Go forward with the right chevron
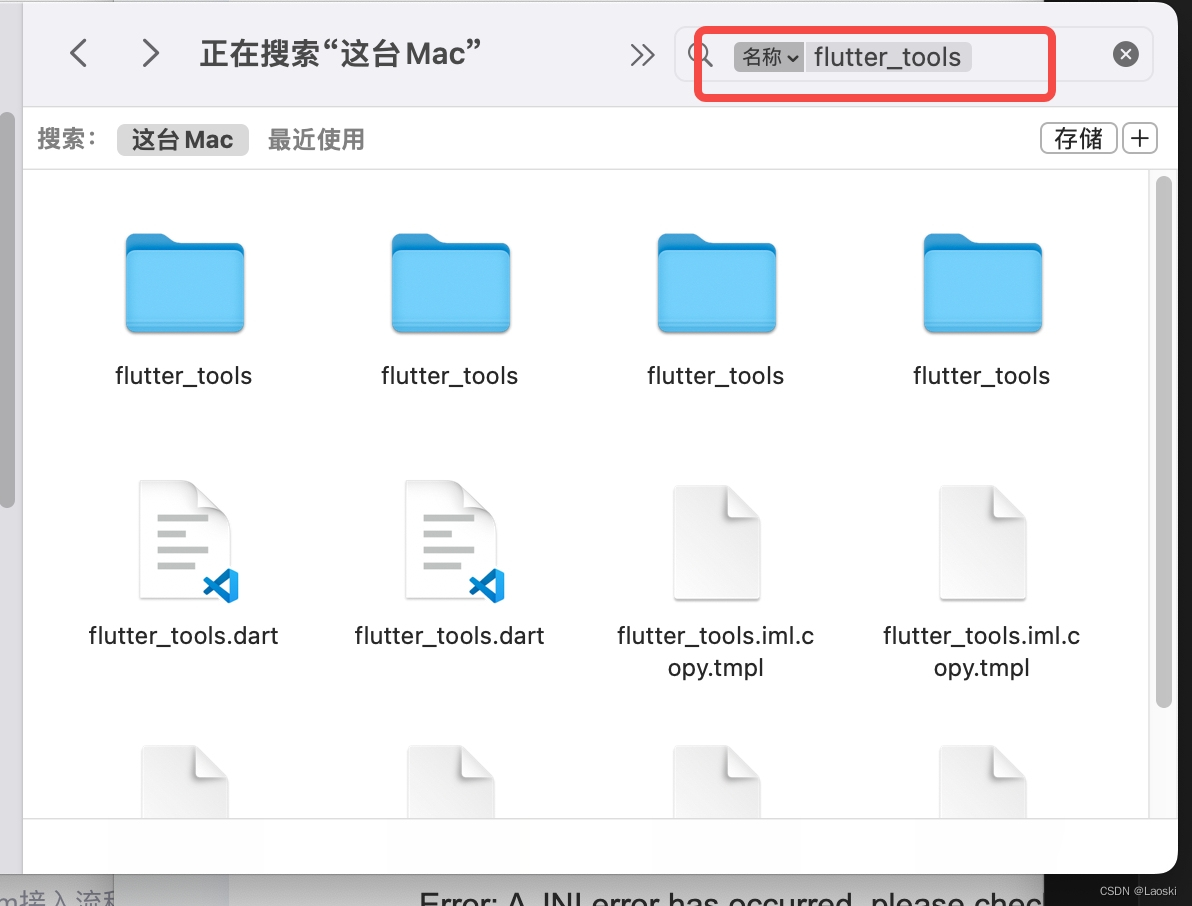This screenshot has height=906, width=1192. tap(151, 53)
